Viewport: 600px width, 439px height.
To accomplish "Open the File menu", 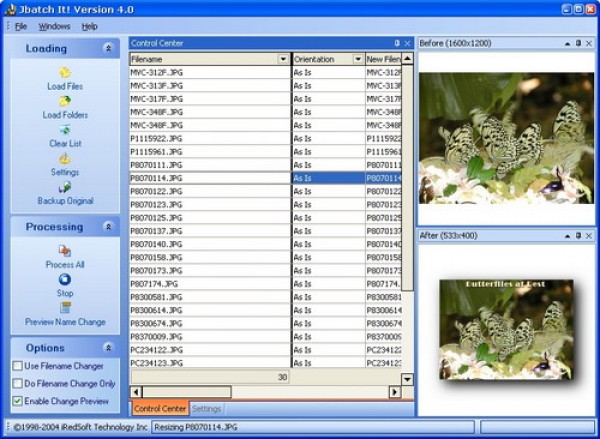I will tap(20, 26).
